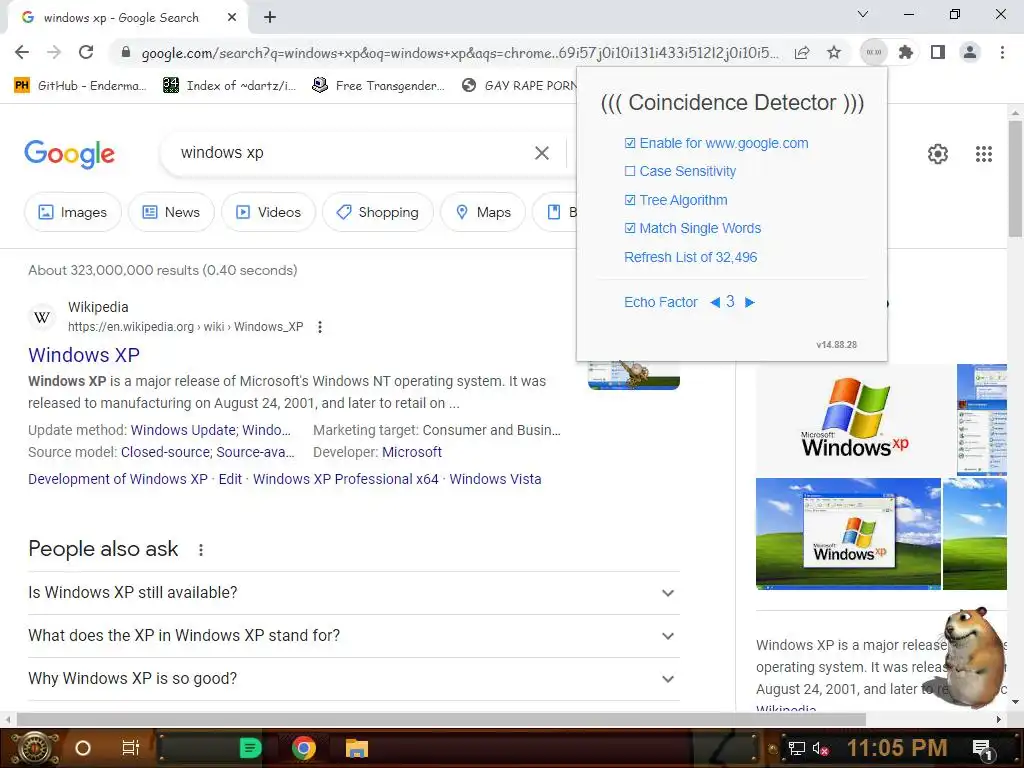Close the windows xp Google Search tab
1024x768 pixels.
(x=232, y=18)
